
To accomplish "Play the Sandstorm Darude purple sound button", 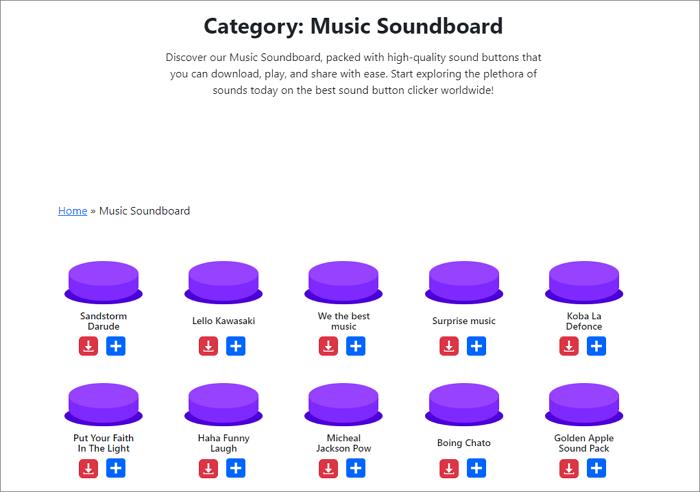I will pos(103,280).
